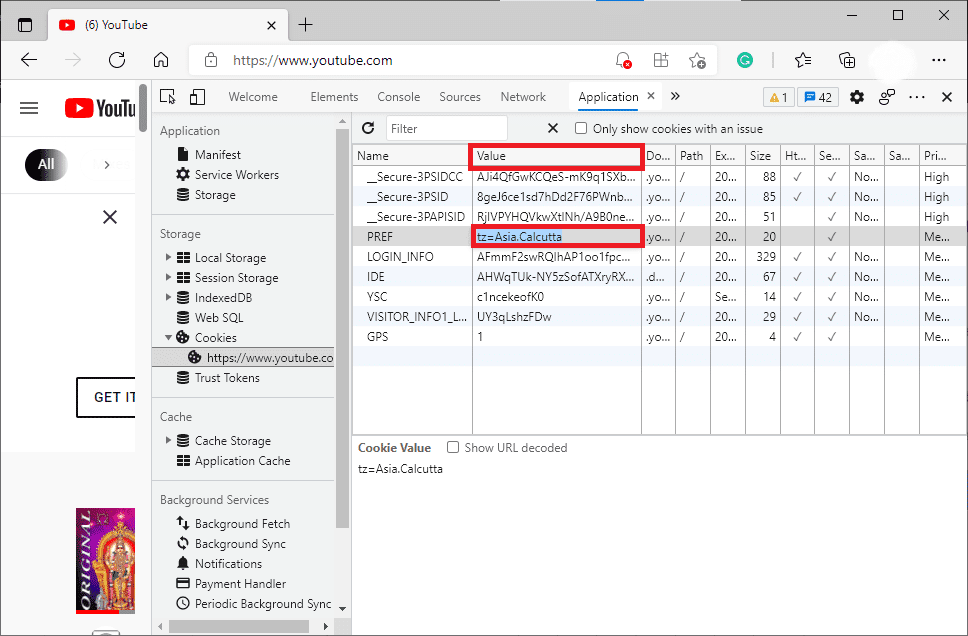Open YouTube hamburger guide menu
This screenshot has width=968, height=636.
point(29,108)
